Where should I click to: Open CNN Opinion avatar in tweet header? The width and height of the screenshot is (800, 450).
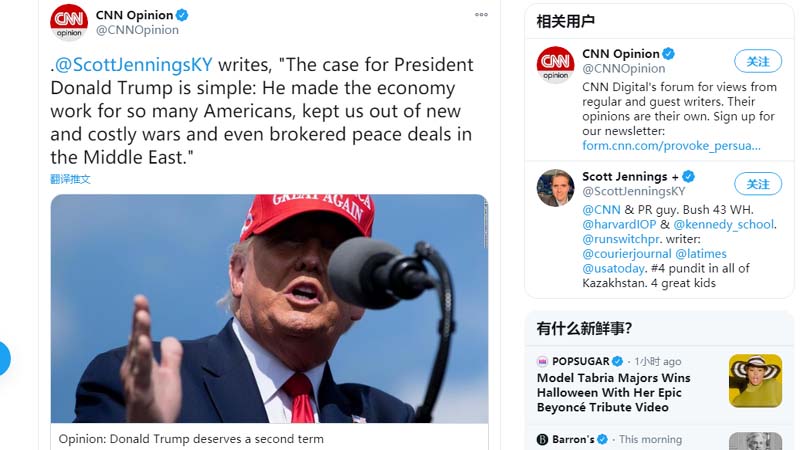(x=69, y=22)
